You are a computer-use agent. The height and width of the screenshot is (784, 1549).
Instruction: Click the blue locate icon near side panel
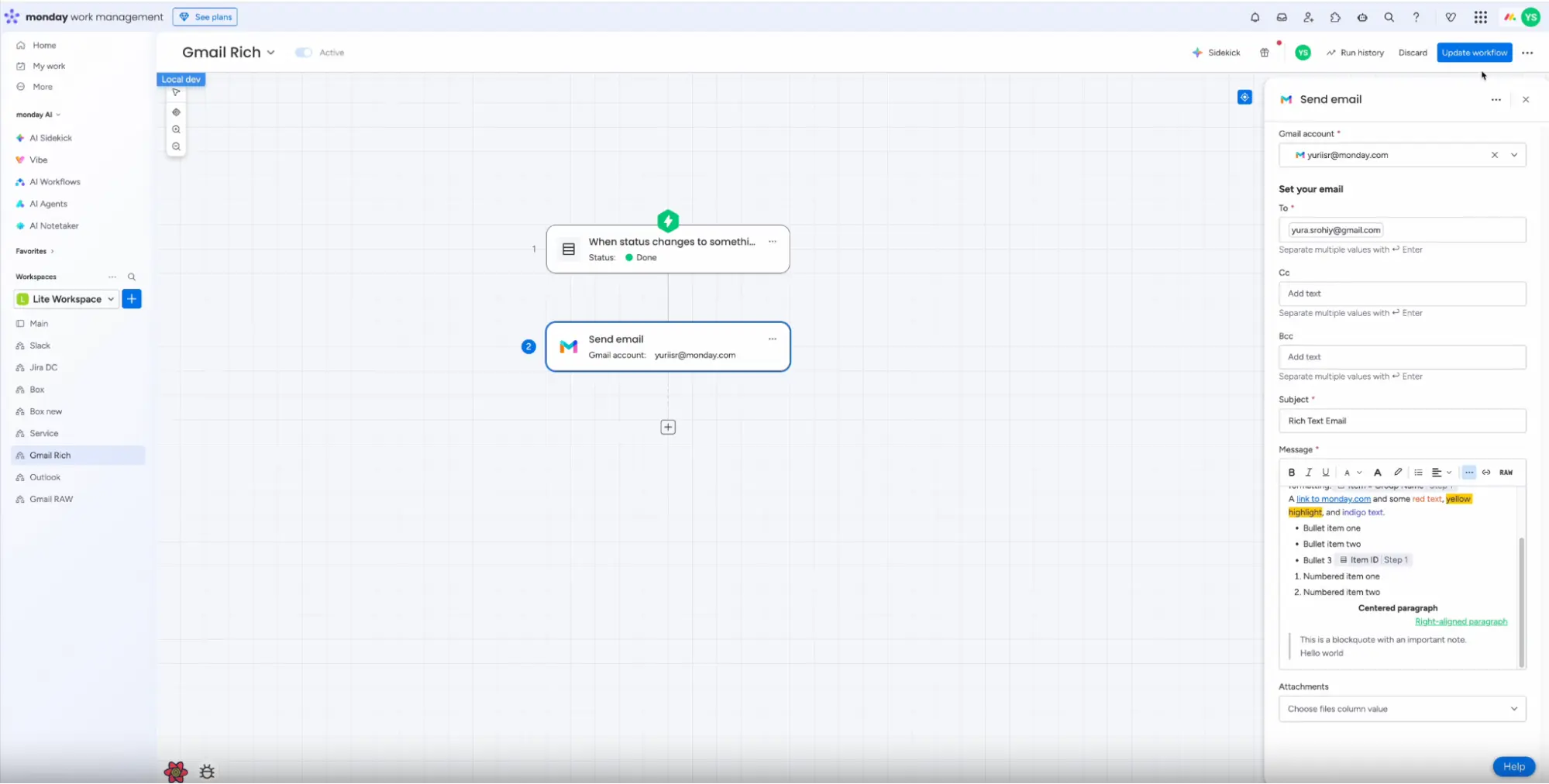pos(1244,97)
